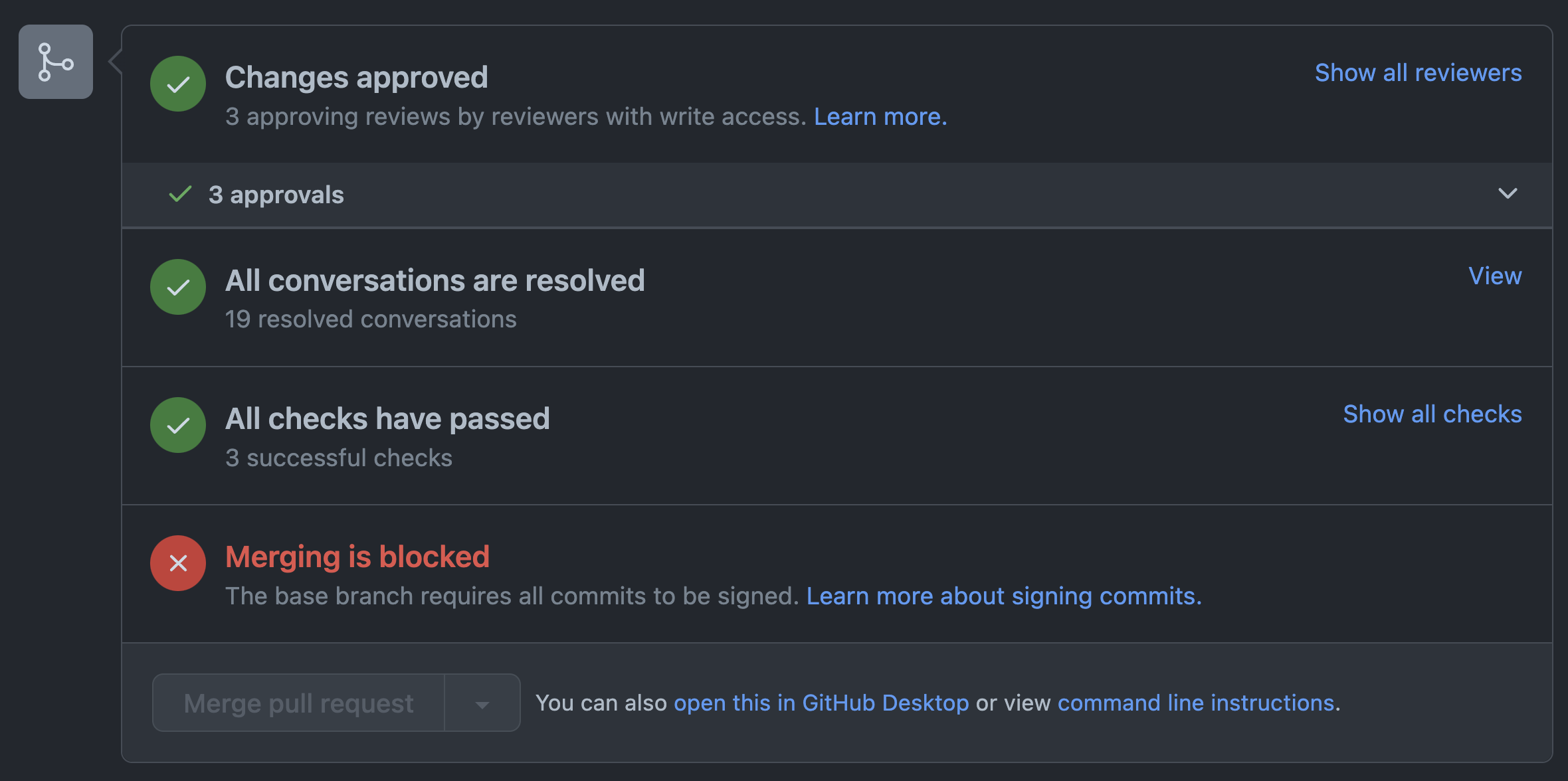Show all reviewers for this pull request
The image size is (1568, 781).
point(1419,72)
